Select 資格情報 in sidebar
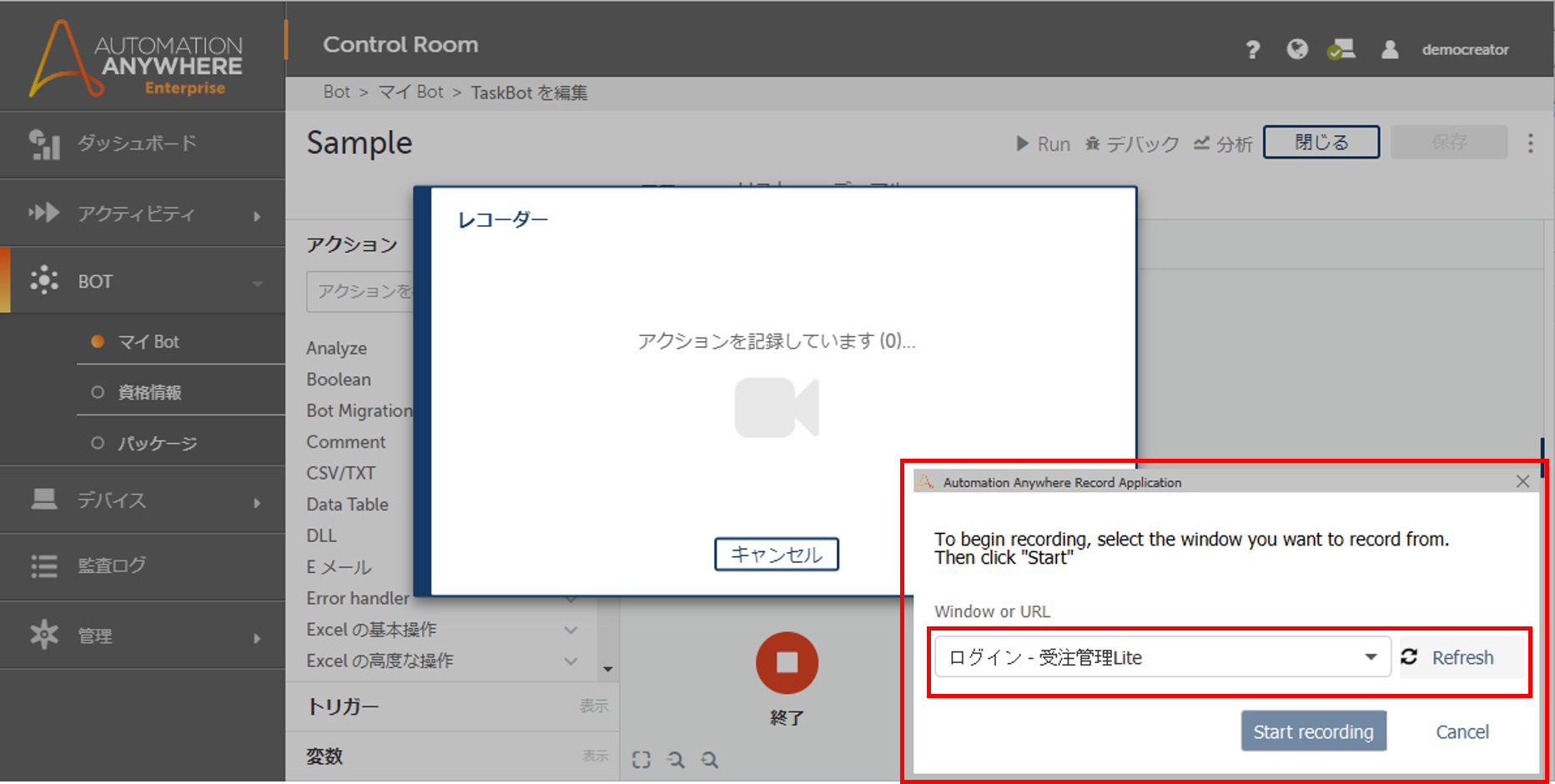This screenshot has height=784, width=1555. coord(149,392)
